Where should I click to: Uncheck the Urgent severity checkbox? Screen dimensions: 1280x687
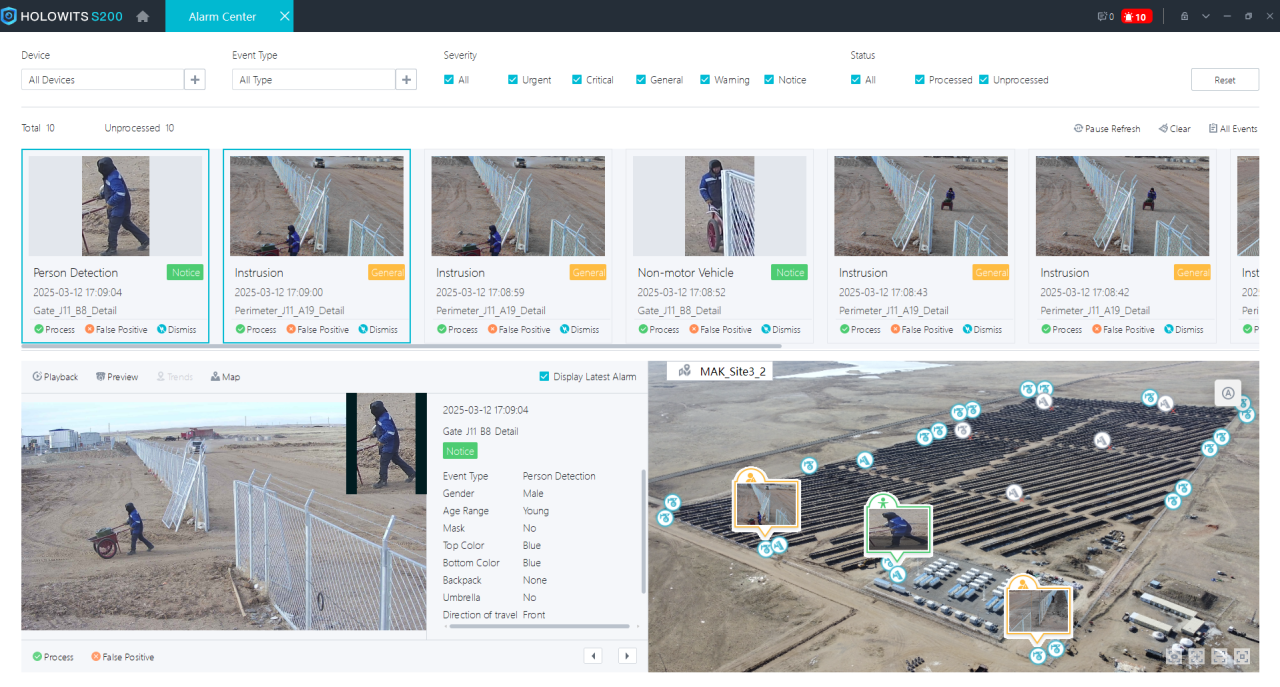pos(513,80)
